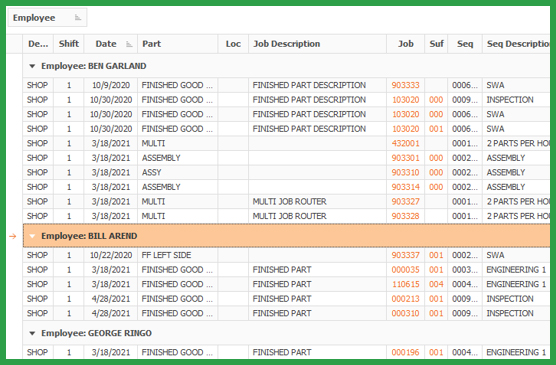The width and height of the screenshot is (556, 365).
Task: Click suffix 004 in job 110615 row
Action: (x=436, y=284)
